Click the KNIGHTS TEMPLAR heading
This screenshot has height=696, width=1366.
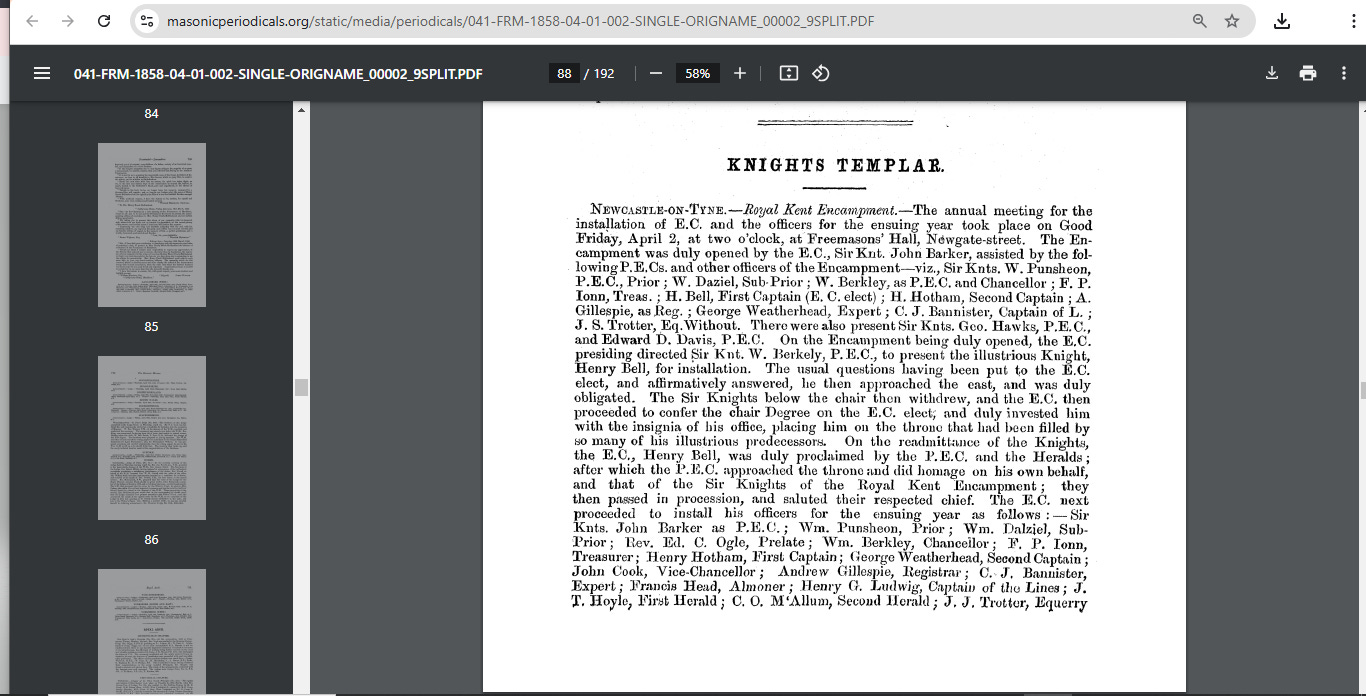[x=835, y=166]
